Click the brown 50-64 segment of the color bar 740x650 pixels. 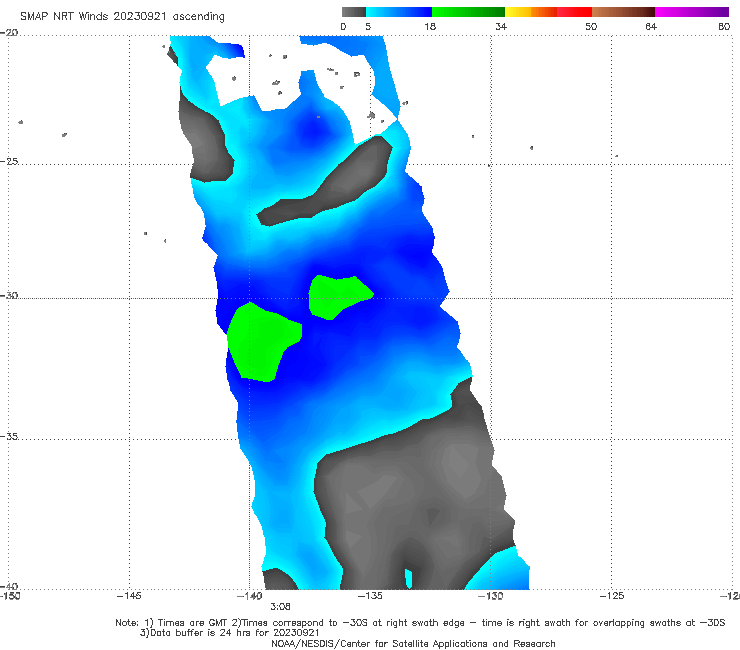623,12
